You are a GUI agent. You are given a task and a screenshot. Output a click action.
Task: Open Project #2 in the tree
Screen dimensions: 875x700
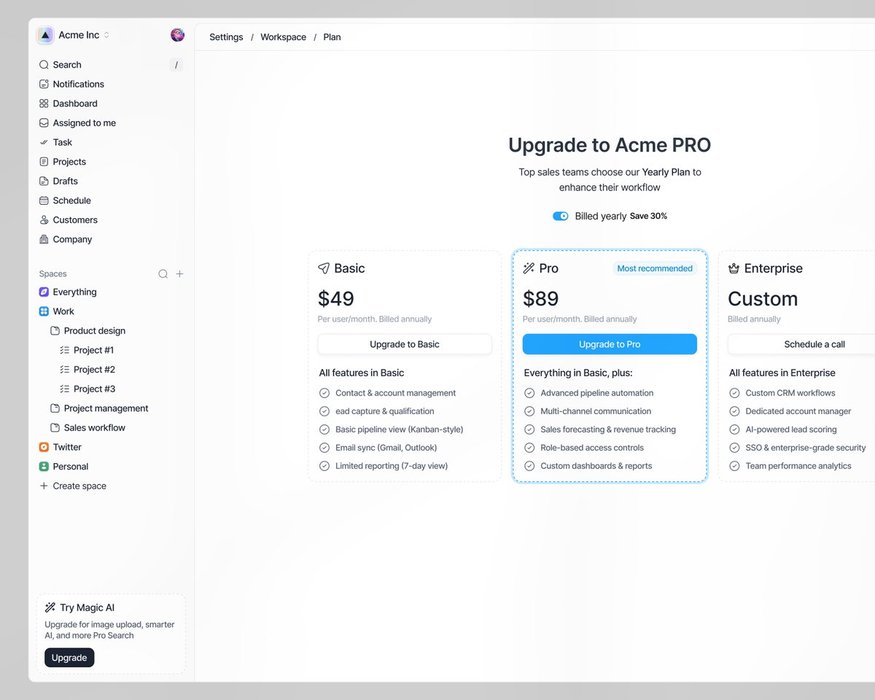(x=94, y=369)
